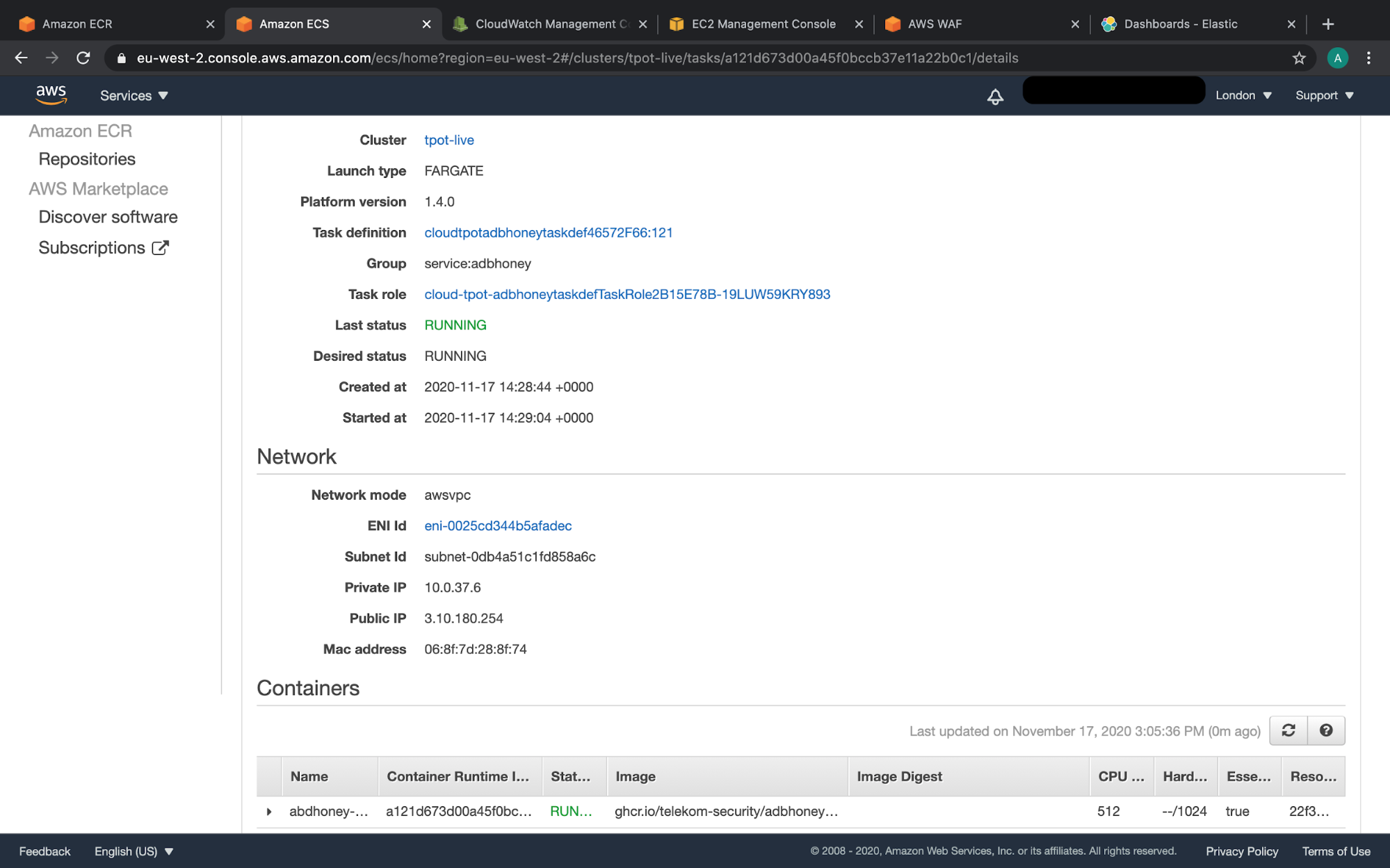The image size is (1390, 868).
Task: Click the browser address bar
Action: click(709, 58)
